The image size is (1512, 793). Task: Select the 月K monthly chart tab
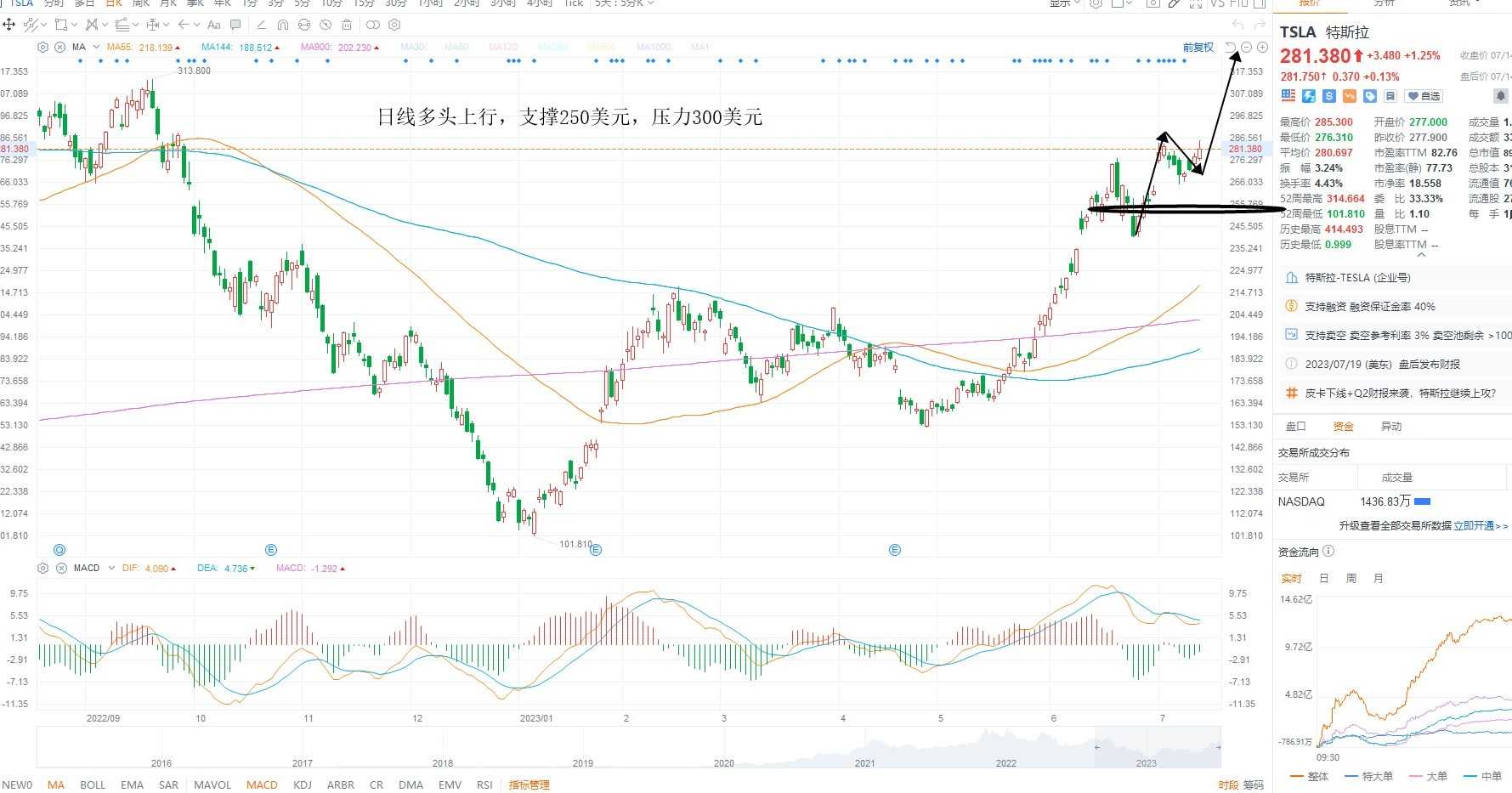click(x=168, y=3)
